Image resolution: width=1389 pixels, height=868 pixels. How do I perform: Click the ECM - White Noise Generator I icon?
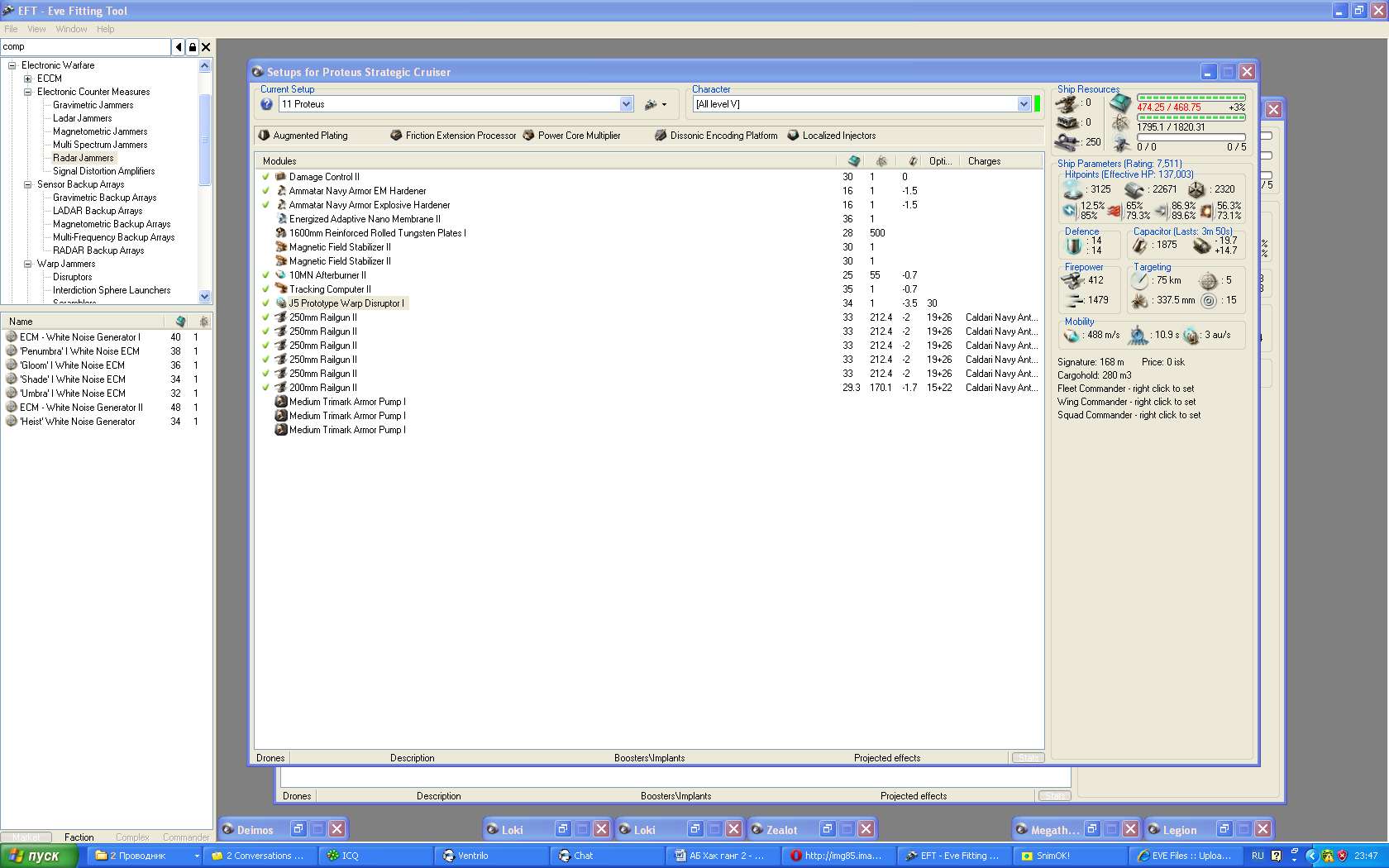(12, 337)
